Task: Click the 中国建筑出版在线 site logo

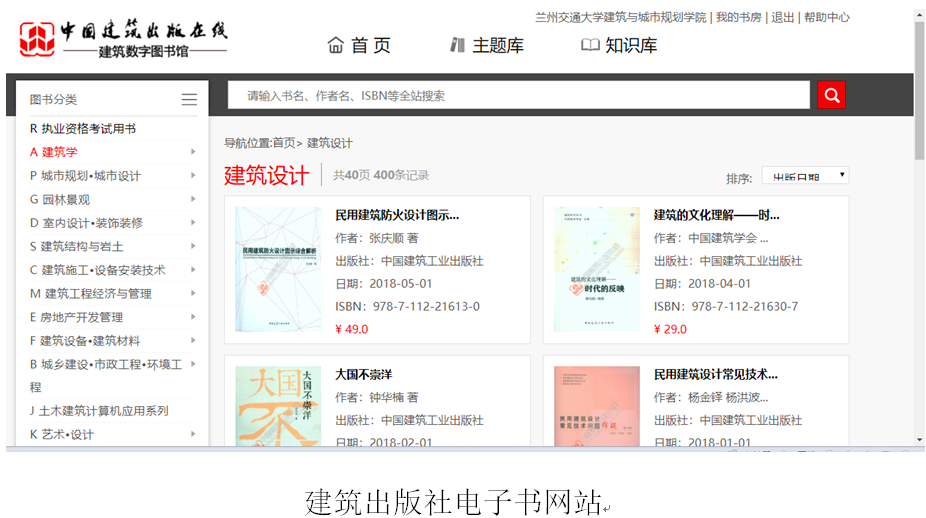Action: 123,39
